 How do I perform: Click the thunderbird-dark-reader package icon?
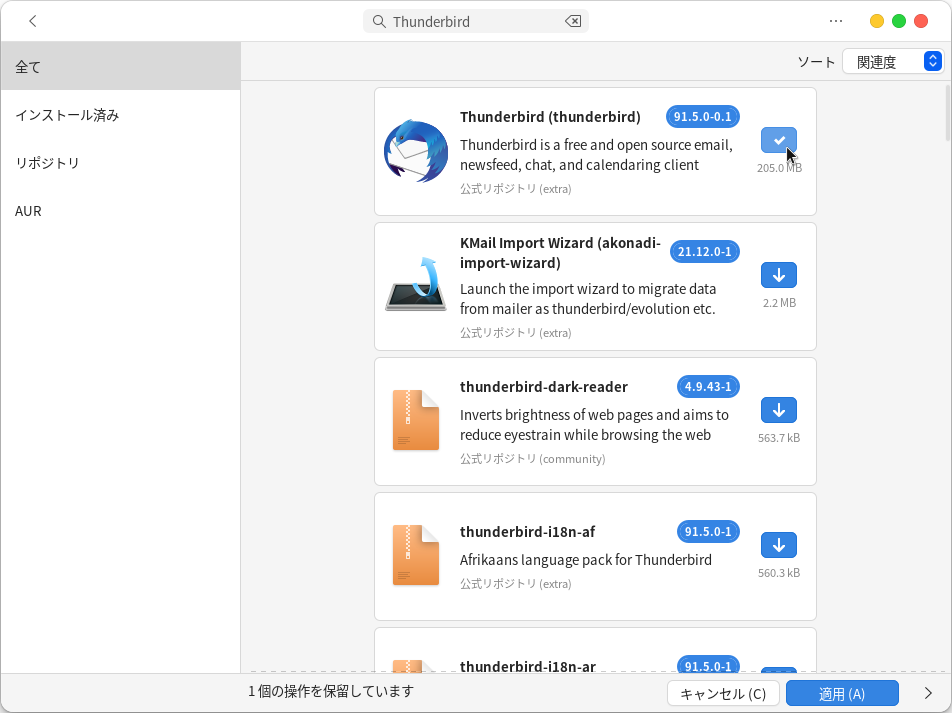click(x=416, y=421)
